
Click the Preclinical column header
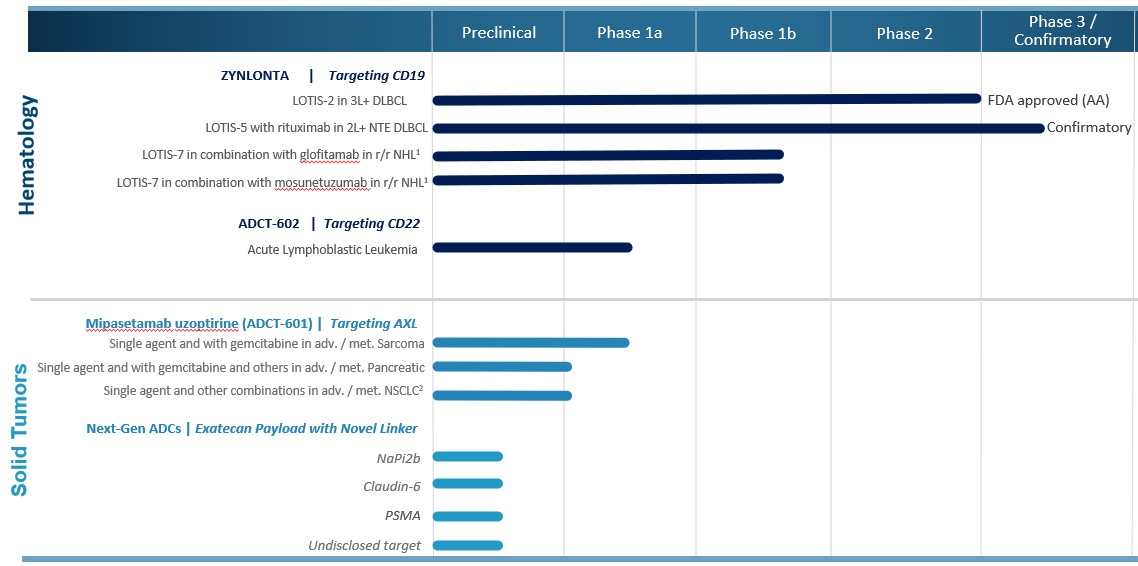pyautogui.click(x=498, y=33)
